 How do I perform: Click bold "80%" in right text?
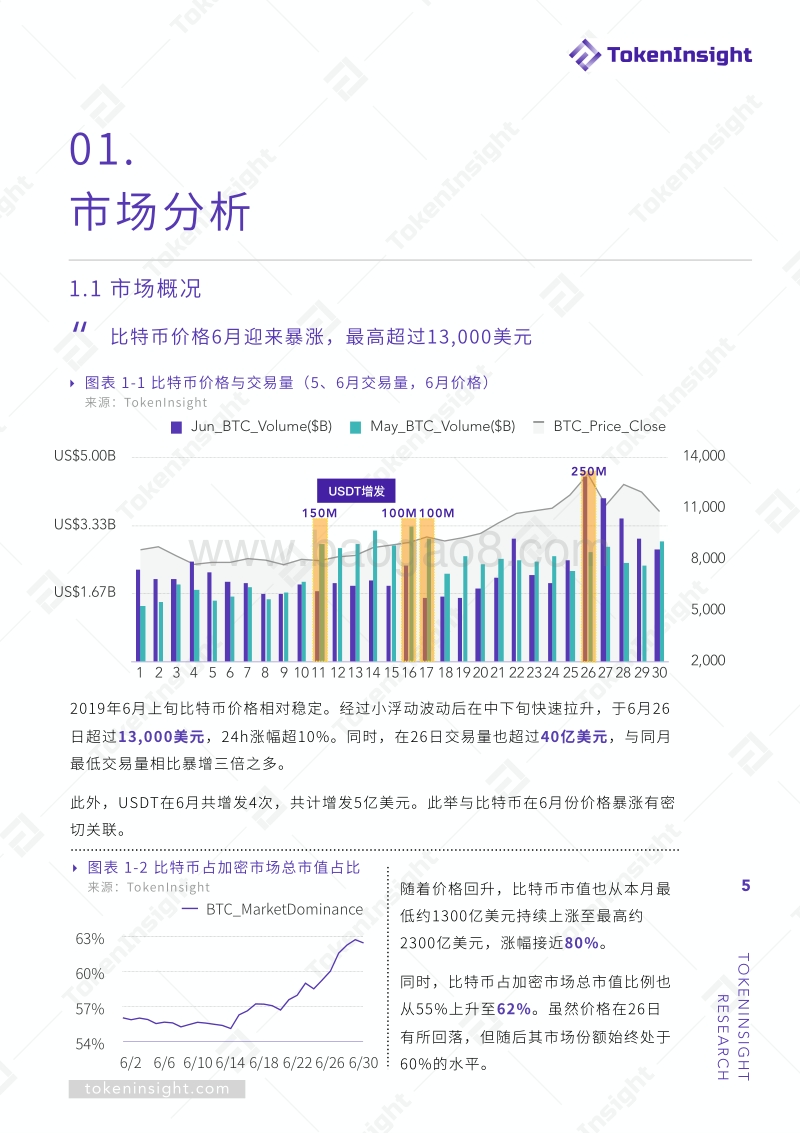point(581,943)
